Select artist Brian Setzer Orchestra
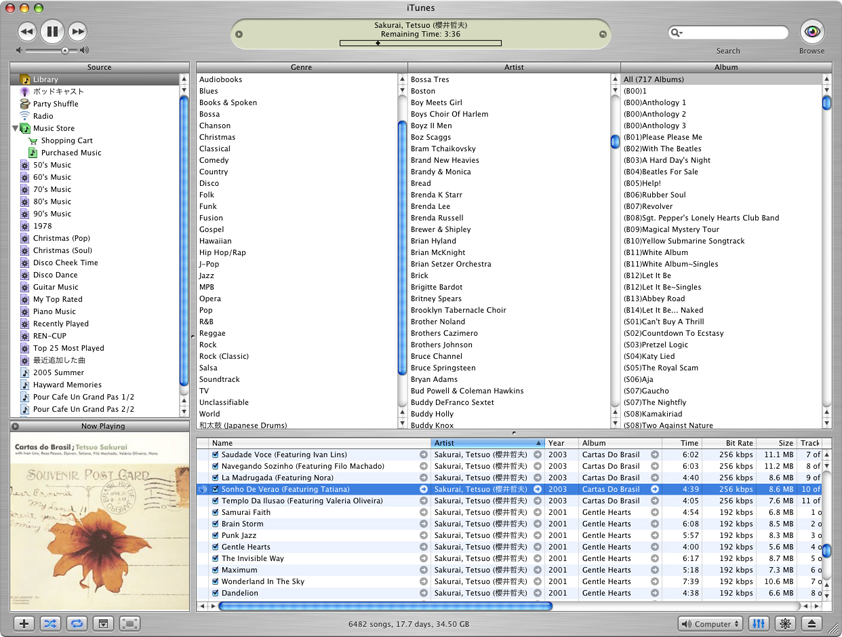This screenshot has width=842, height=637. click(509, 264)
